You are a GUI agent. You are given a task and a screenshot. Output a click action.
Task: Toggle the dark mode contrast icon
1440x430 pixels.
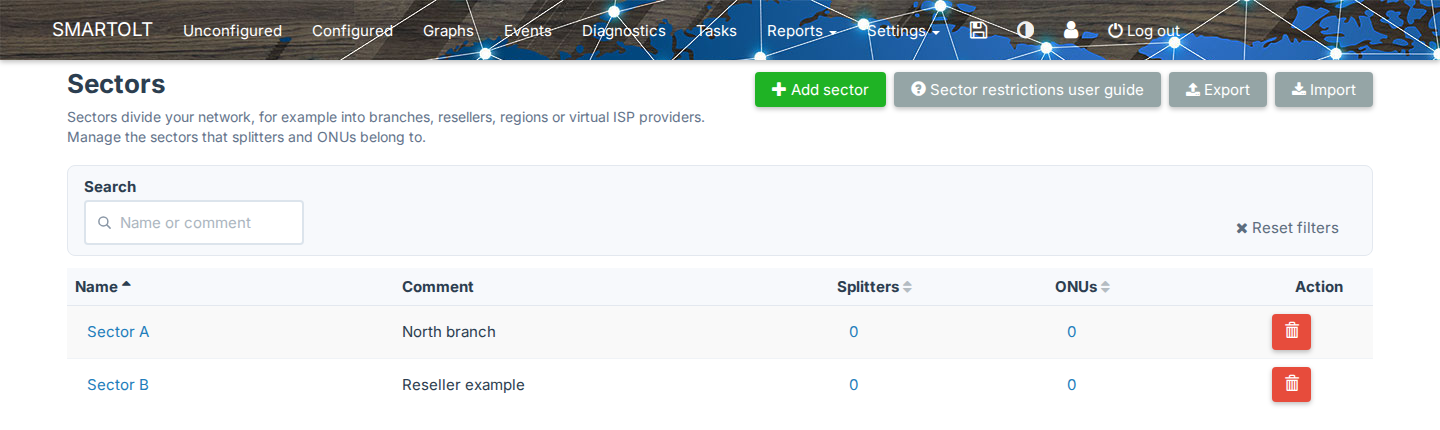point(1025,30)
